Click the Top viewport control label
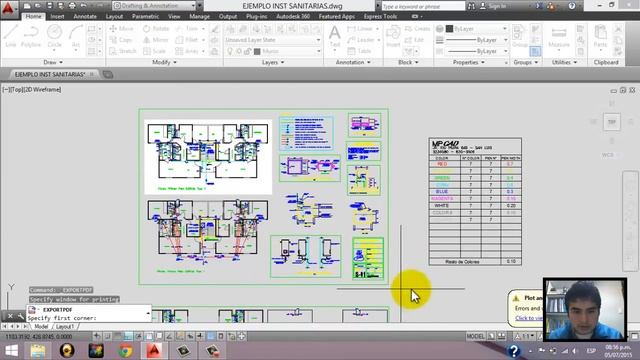Screen dimensions: 640x360 18,89
